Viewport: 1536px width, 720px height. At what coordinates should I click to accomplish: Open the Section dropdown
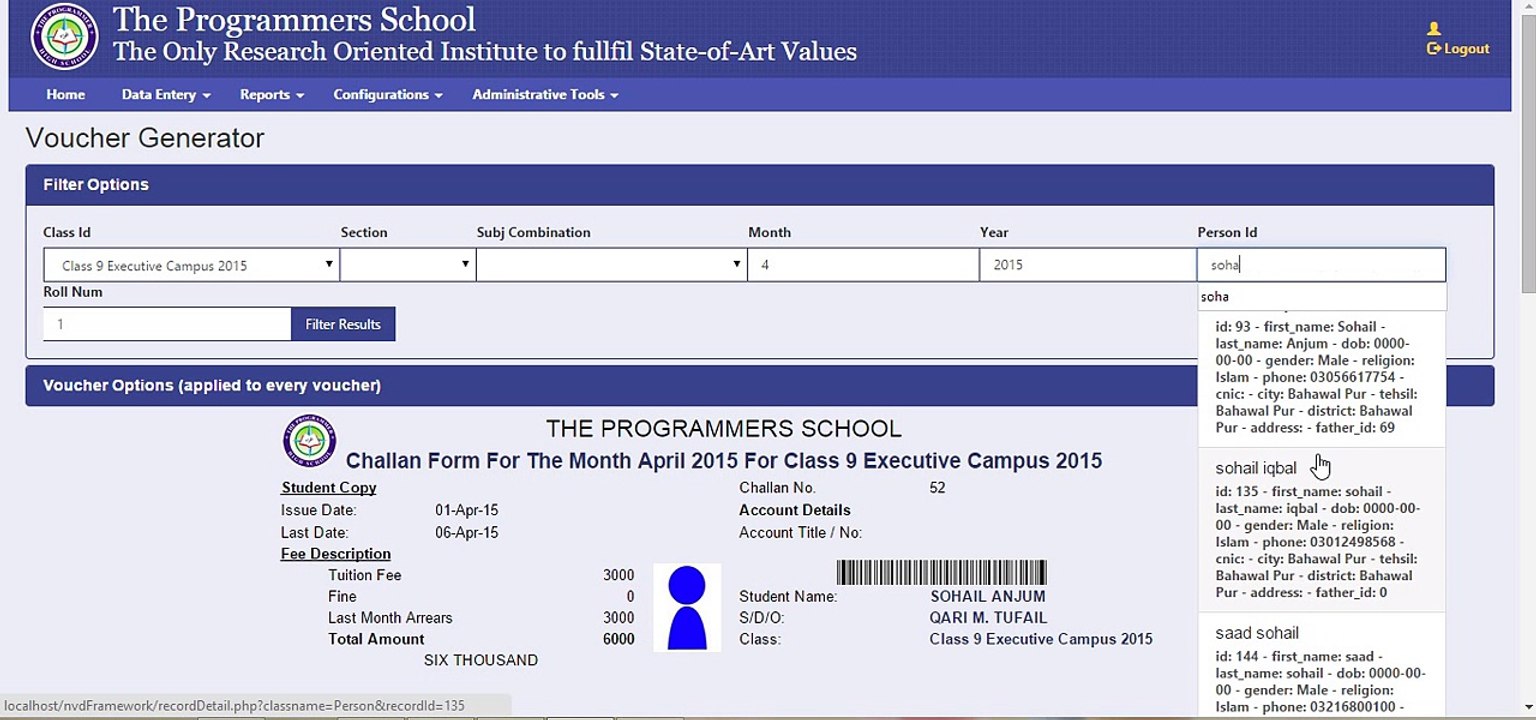pos(407,265)
